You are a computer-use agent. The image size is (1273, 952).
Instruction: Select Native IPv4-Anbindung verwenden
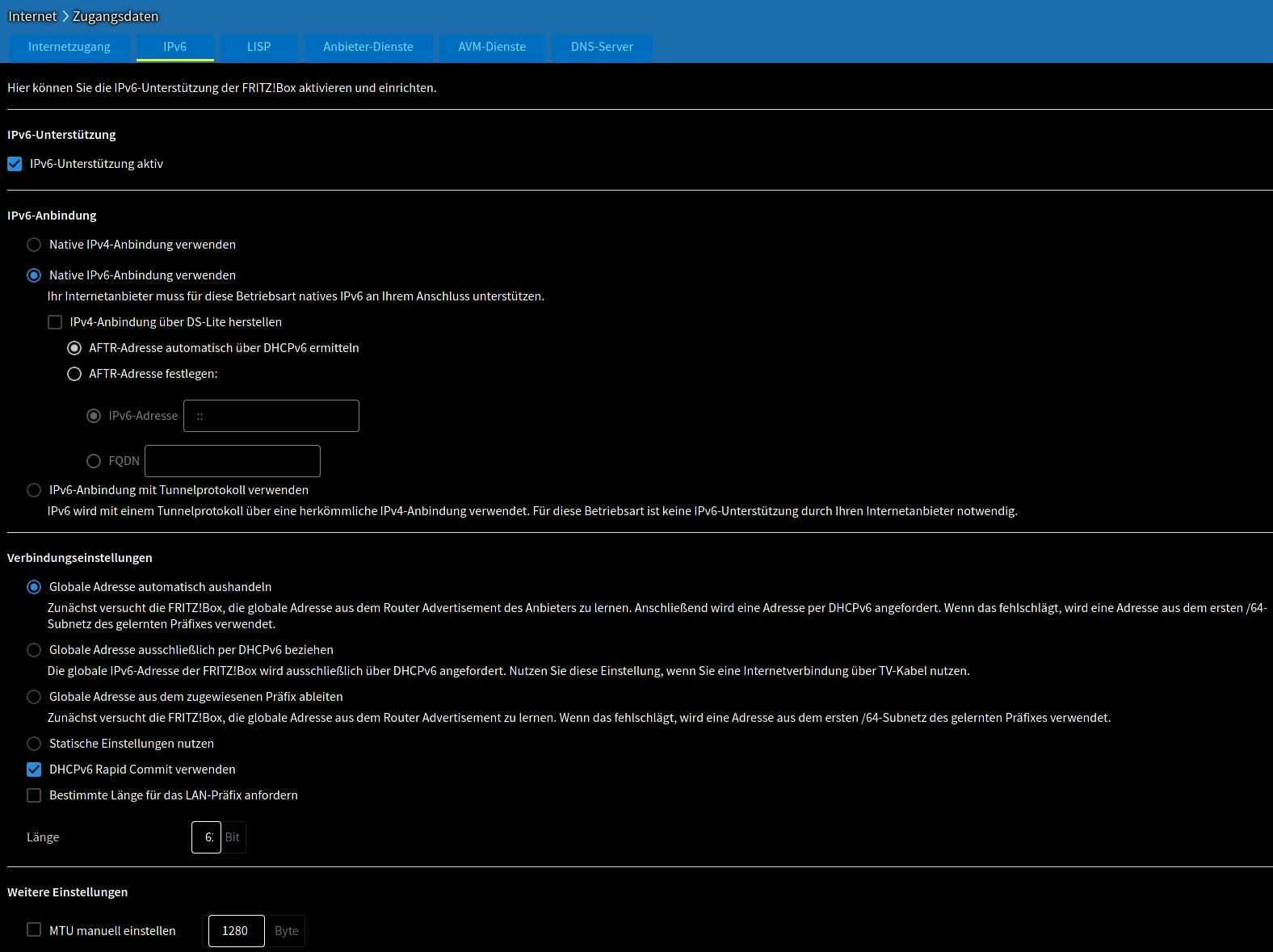click(34, 245)
